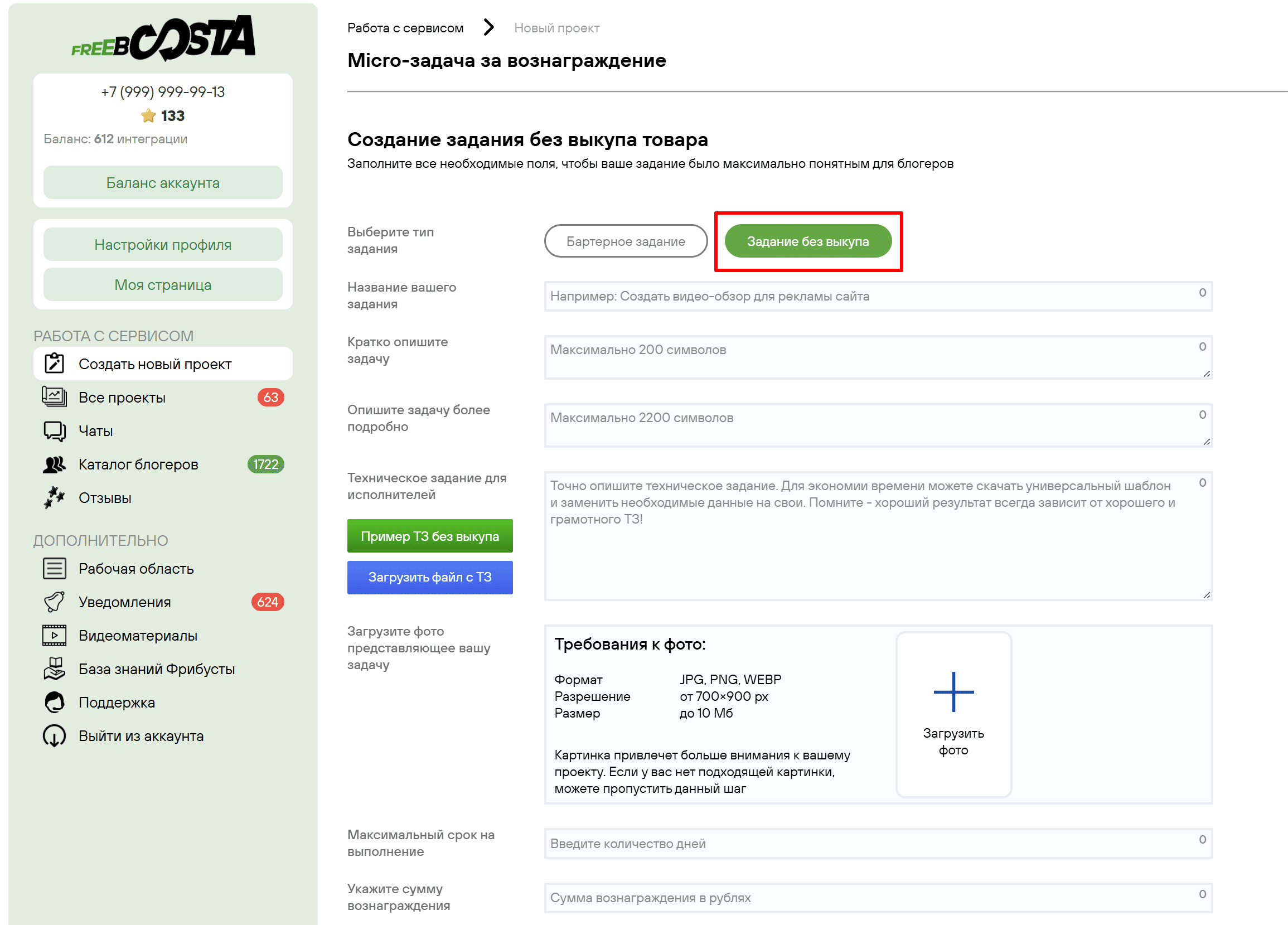This screenshot has width=1288, height=925.
Task: Select Выйти из аккаунта
Action: 163,735
